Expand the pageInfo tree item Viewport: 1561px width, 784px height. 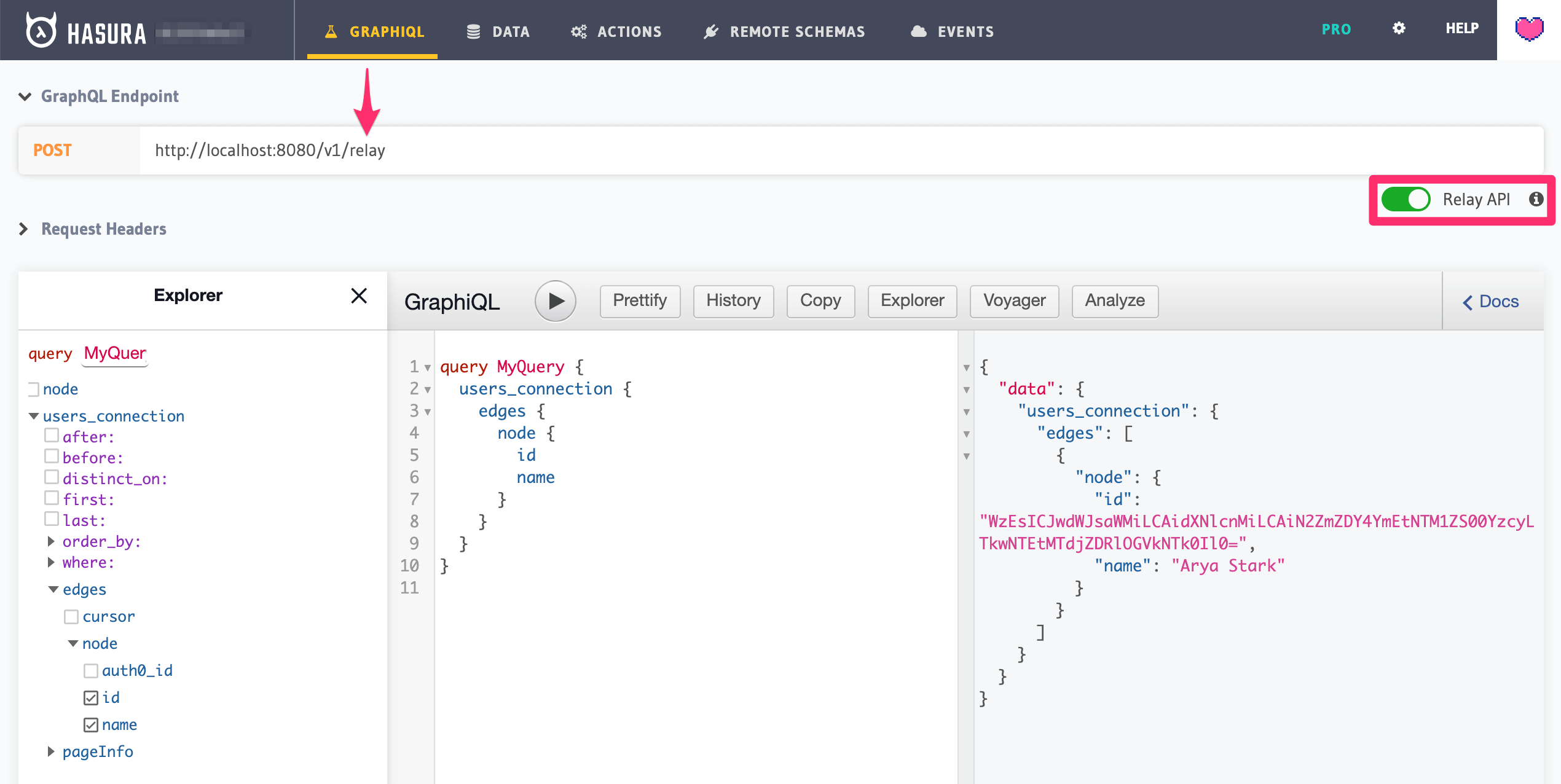point(51,751)
